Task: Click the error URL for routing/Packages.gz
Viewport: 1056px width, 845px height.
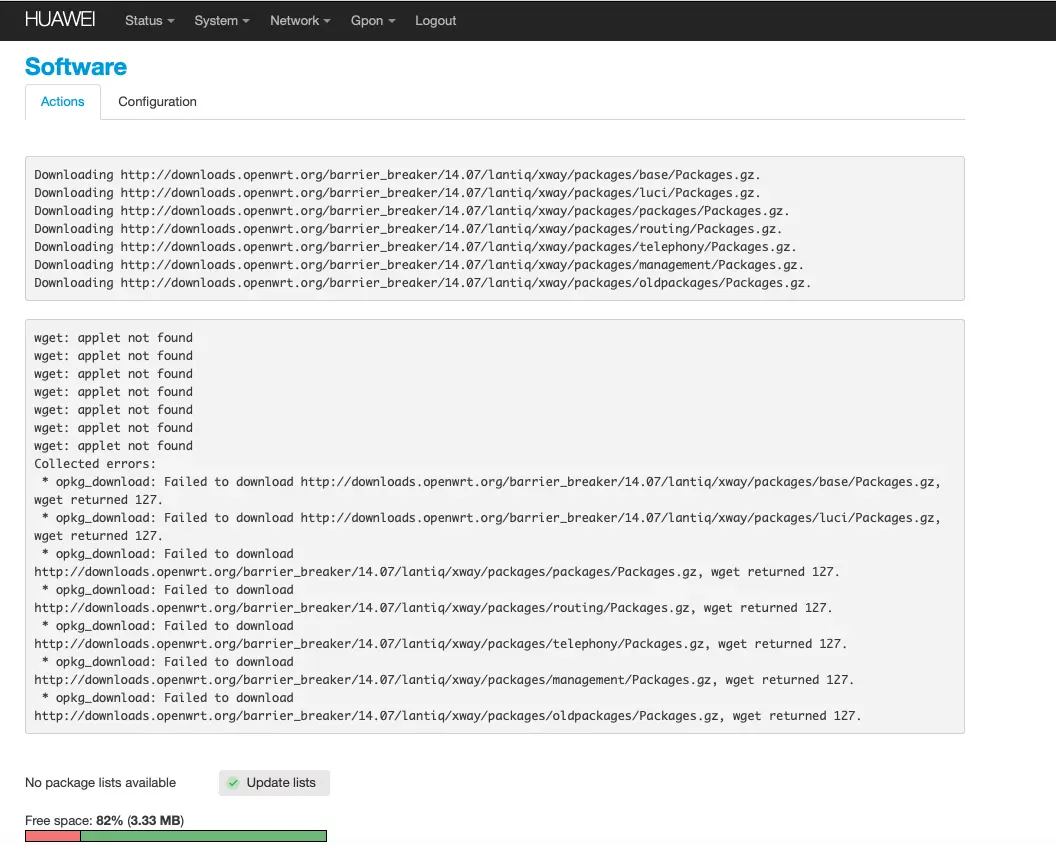Action: coord(362,607)
